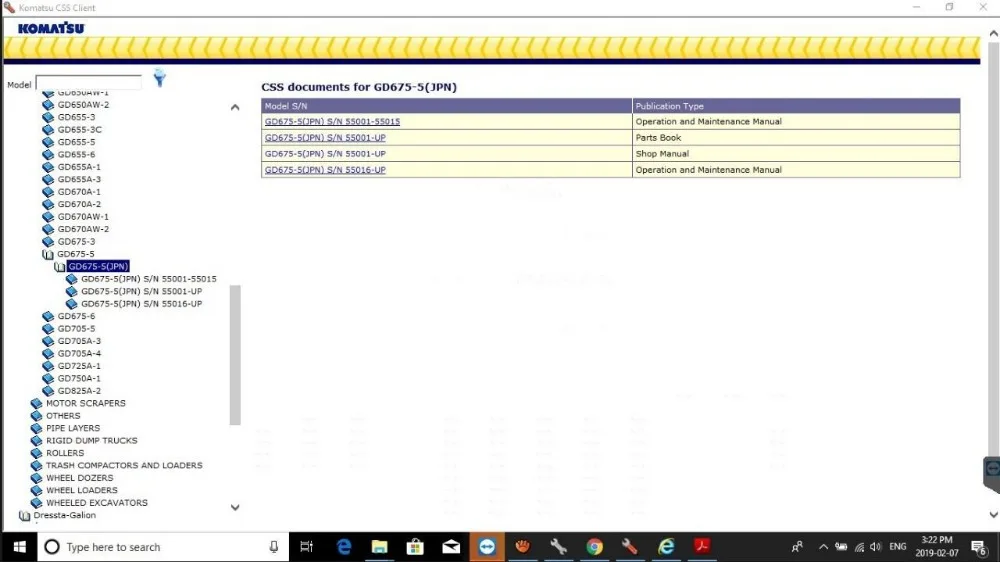The width and height of the screenshot is (1000, 562).
Task: Switch to TeamViewer on the taskbar
Action: pos(487,547)
